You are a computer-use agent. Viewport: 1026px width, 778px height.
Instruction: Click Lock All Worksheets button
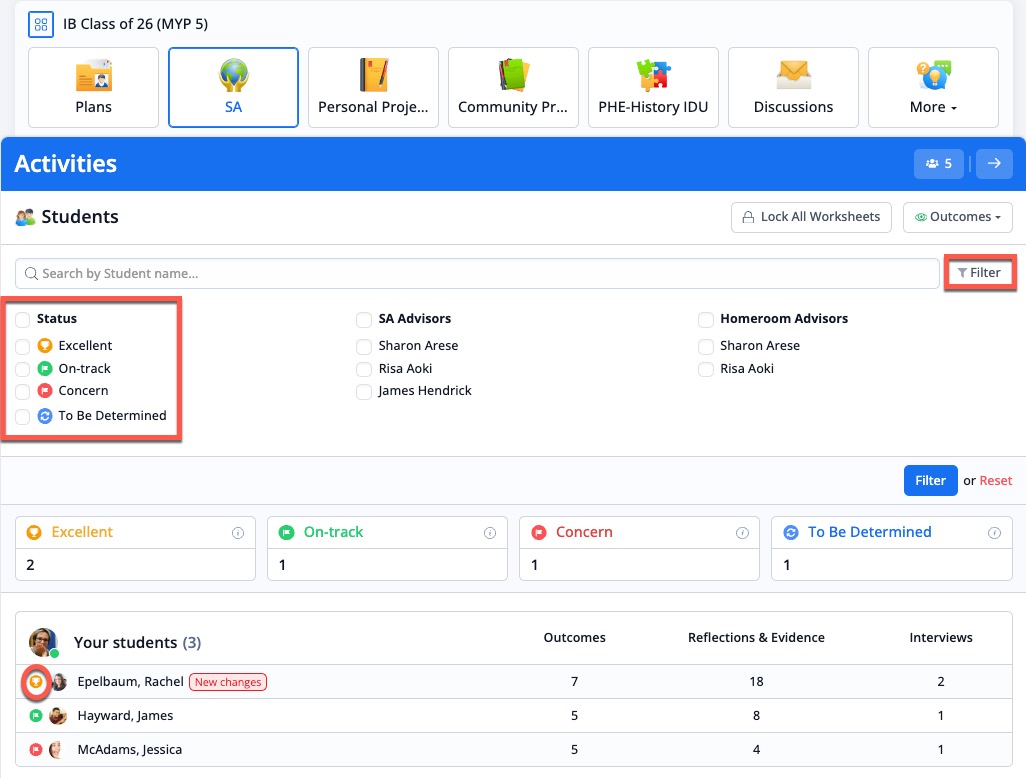pyautogui.click(x=811, y=217)
